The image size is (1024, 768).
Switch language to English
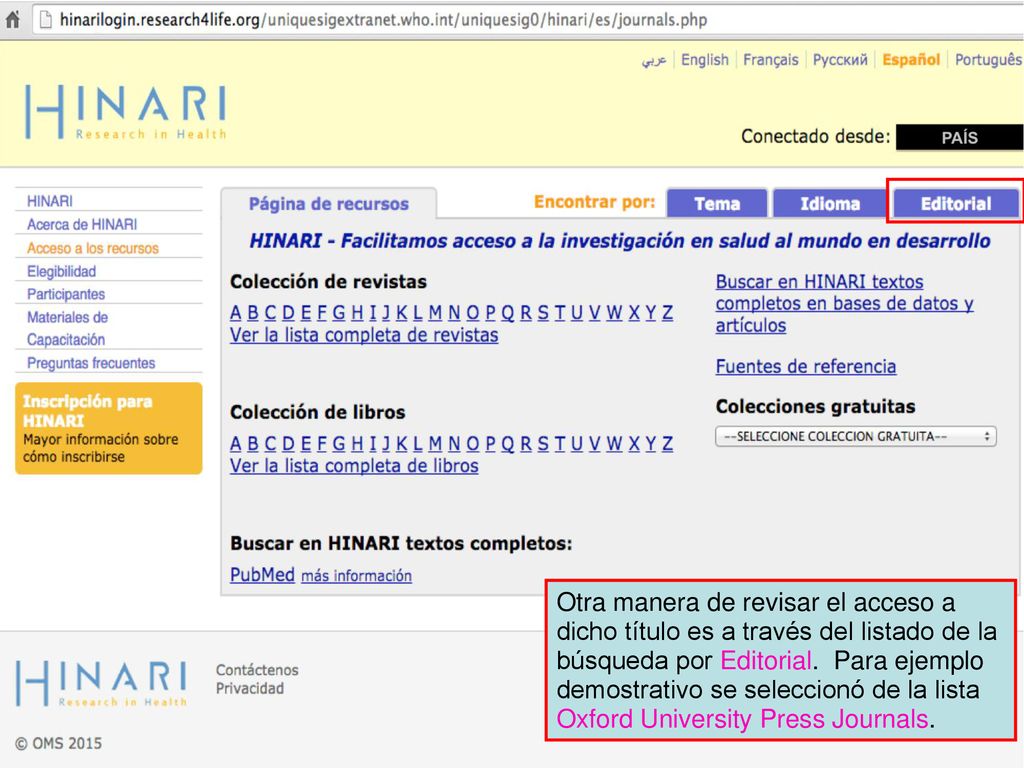point(705,59)
